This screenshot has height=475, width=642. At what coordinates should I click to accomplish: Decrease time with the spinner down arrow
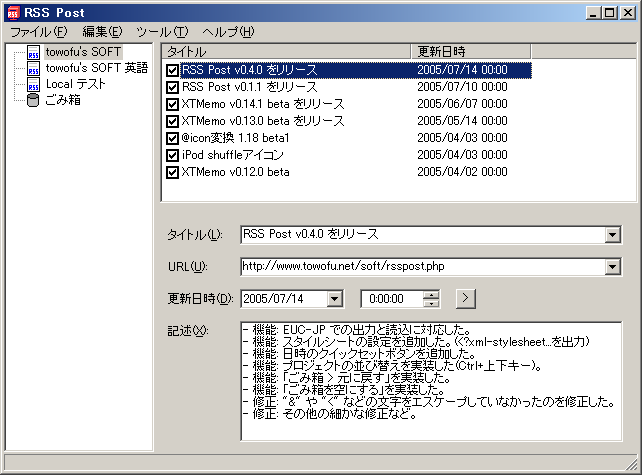431,303
